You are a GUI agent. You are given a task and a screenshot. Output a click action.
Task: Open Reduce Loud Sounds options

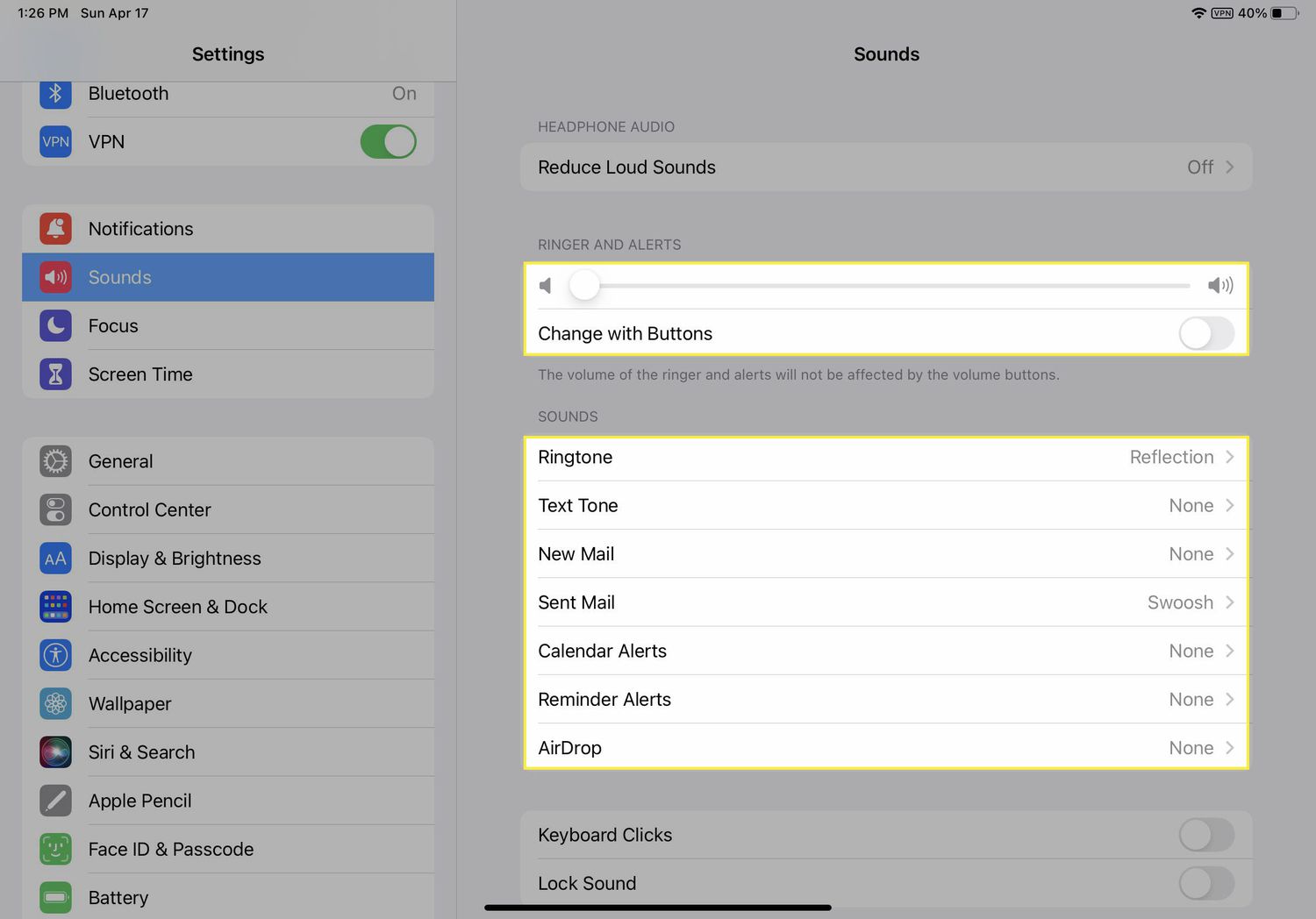click(x=885, y=167)
